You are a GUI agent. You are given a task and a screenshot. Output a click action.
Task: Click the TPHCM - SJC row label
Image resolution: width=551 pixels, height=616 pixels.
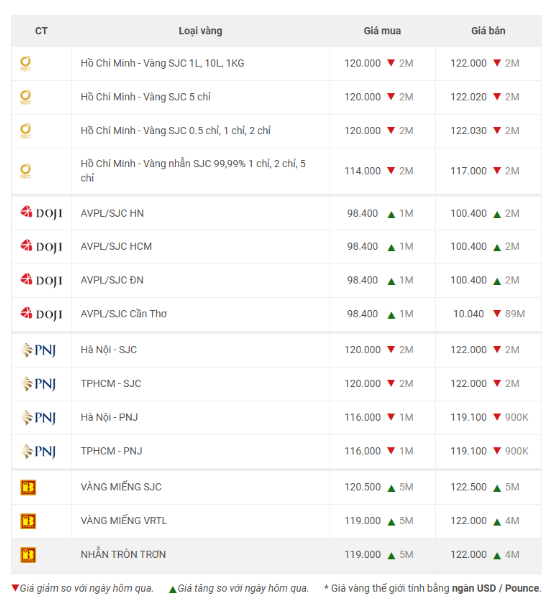tap(111, 383)
